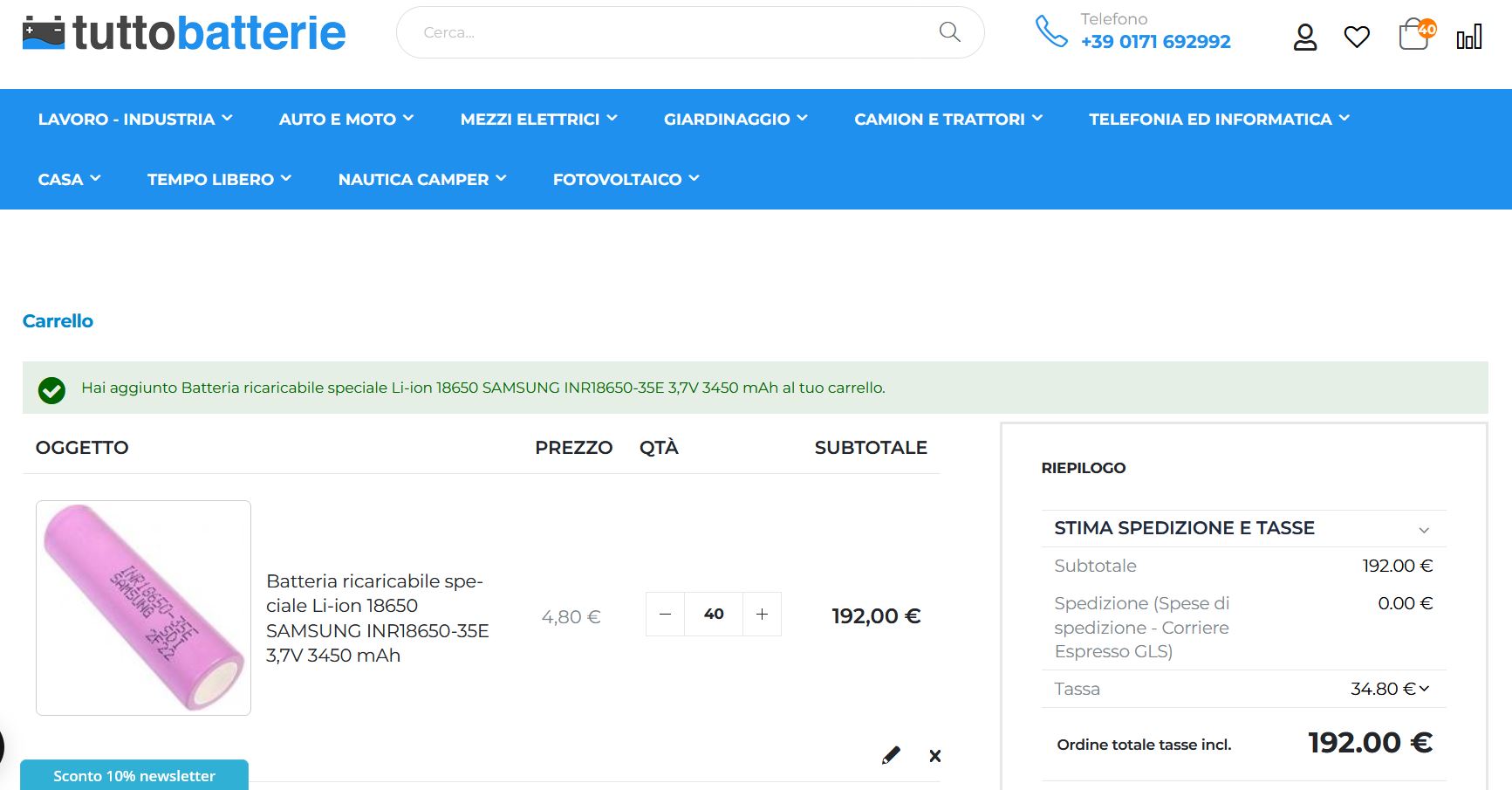Viewport: 1512px width, 790px height.
Task: Click the compare products bar icon
Action: (x=1469, y=37)
